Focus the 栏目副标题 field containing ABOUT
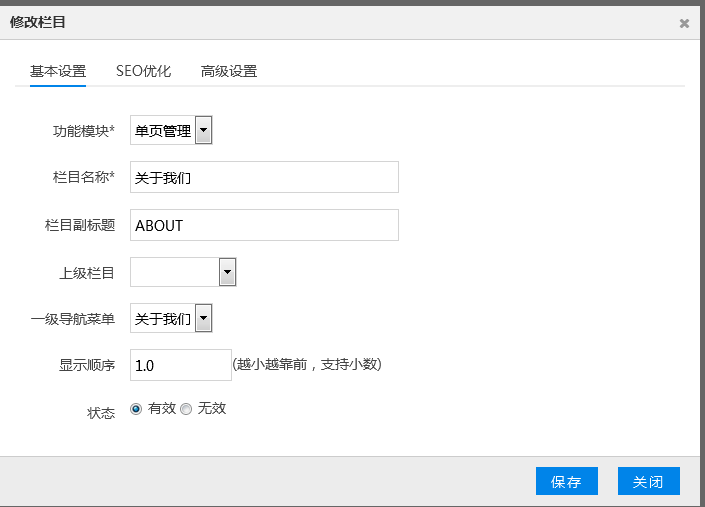The image size is (705, 507). click(x=265, y=225)
